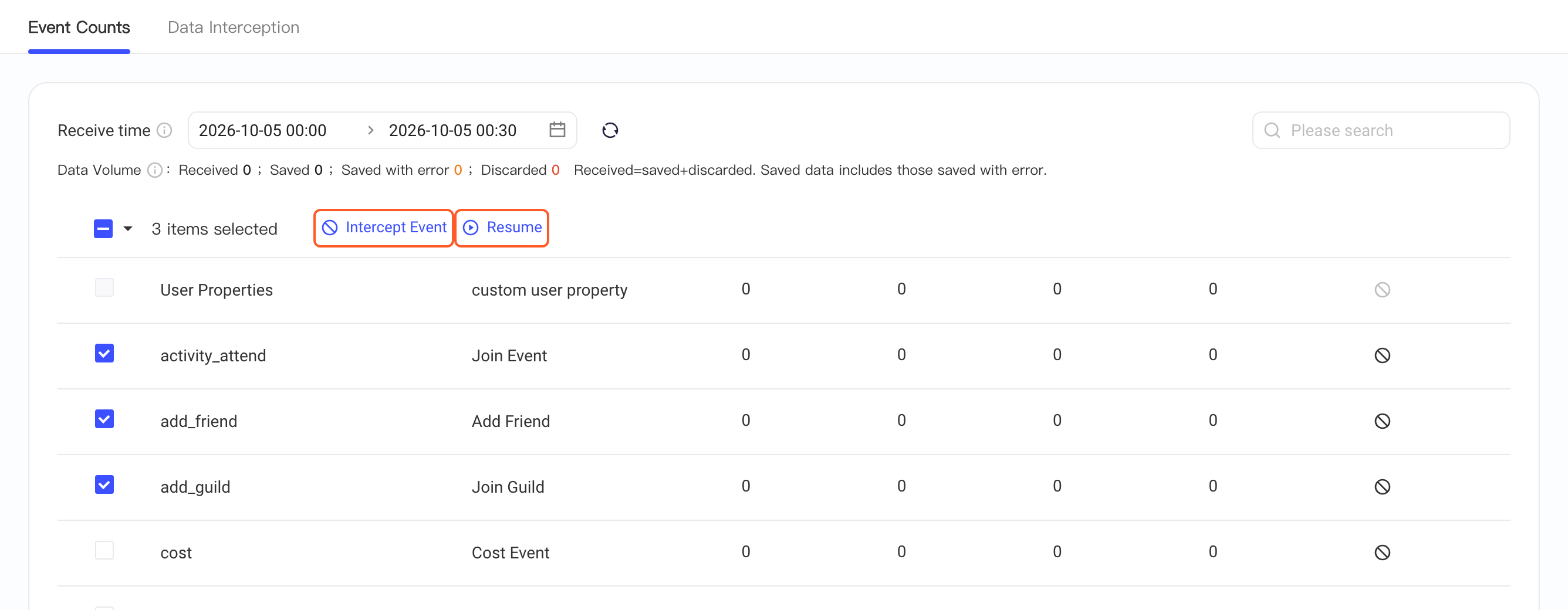The image size is (1568, 610).
Task: Click the Data Volume info icon
Action: coord(156,170)
